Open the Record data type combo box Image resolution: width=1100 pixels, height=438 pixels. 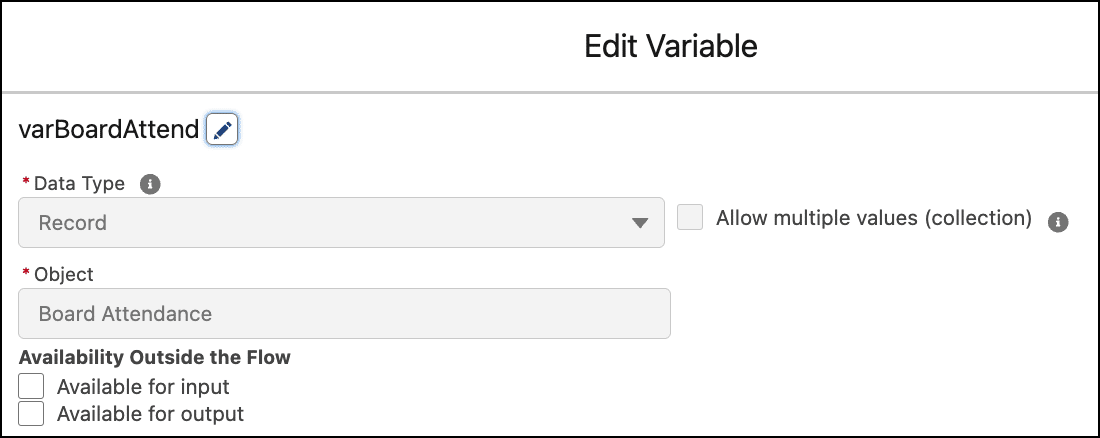pos(341,223)
